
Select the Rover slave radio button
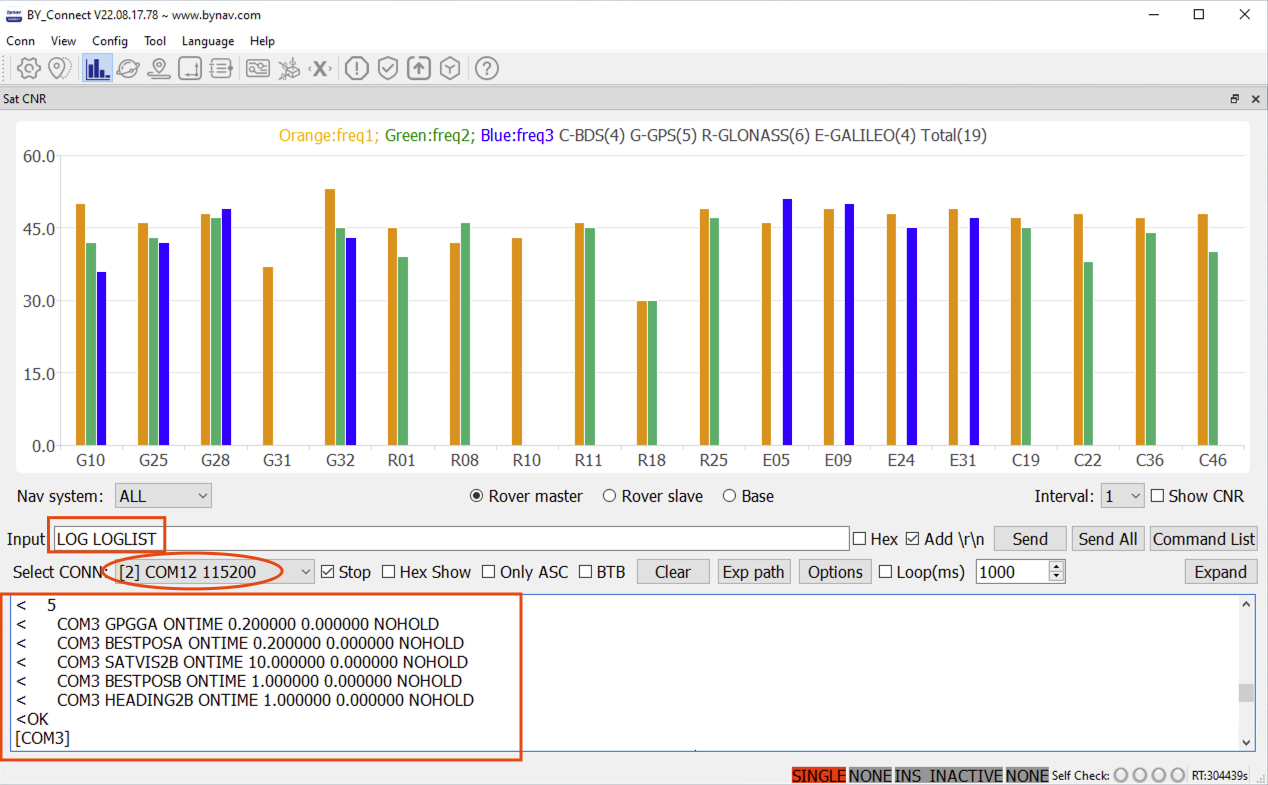pos(610,495)
